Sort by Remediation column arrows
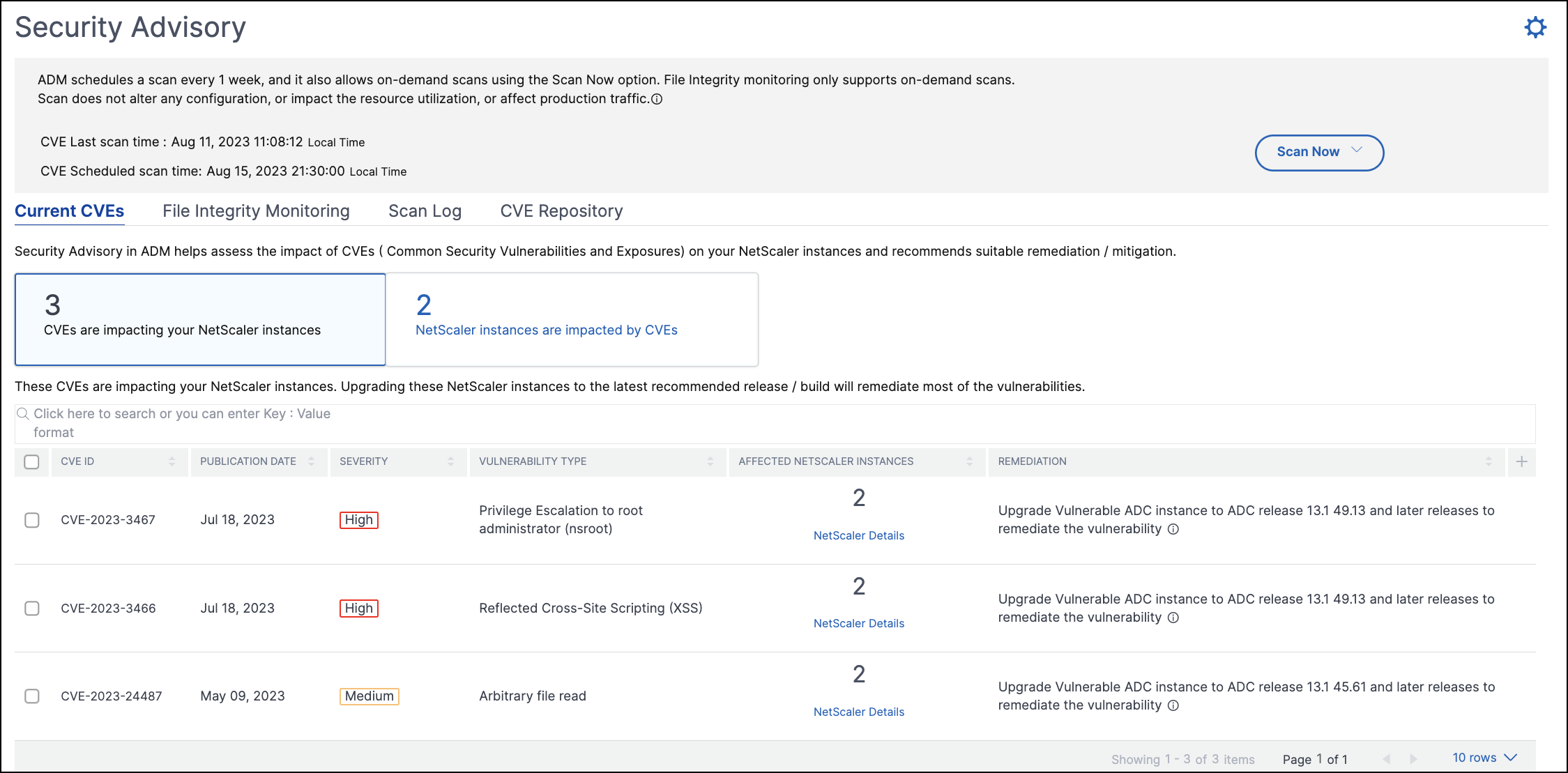This screenshot has height=773, width=1568. [x=1489, y=461]
